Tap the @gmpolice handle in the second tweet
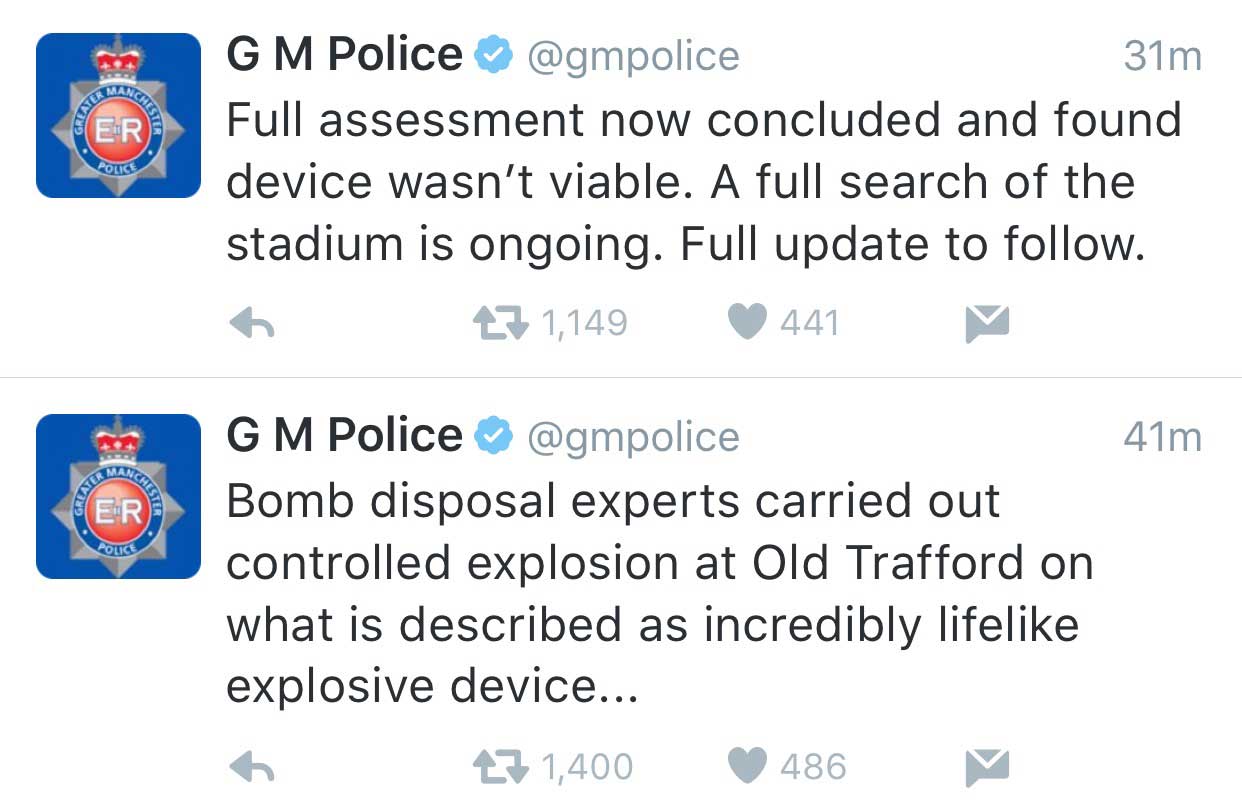1242x805 pixels. tap(633, 438)
